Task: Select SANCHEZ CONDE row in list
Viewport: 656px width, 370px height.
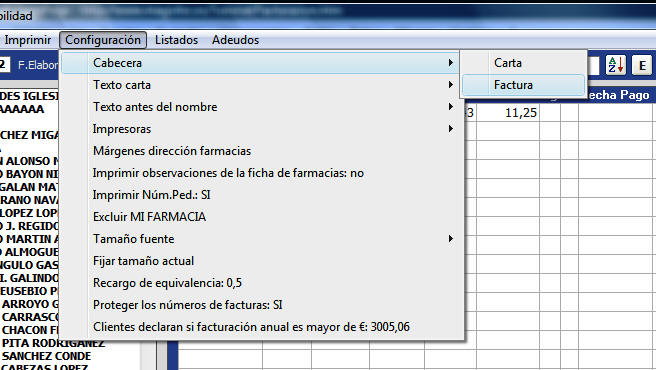Action: tap(46, 356)
